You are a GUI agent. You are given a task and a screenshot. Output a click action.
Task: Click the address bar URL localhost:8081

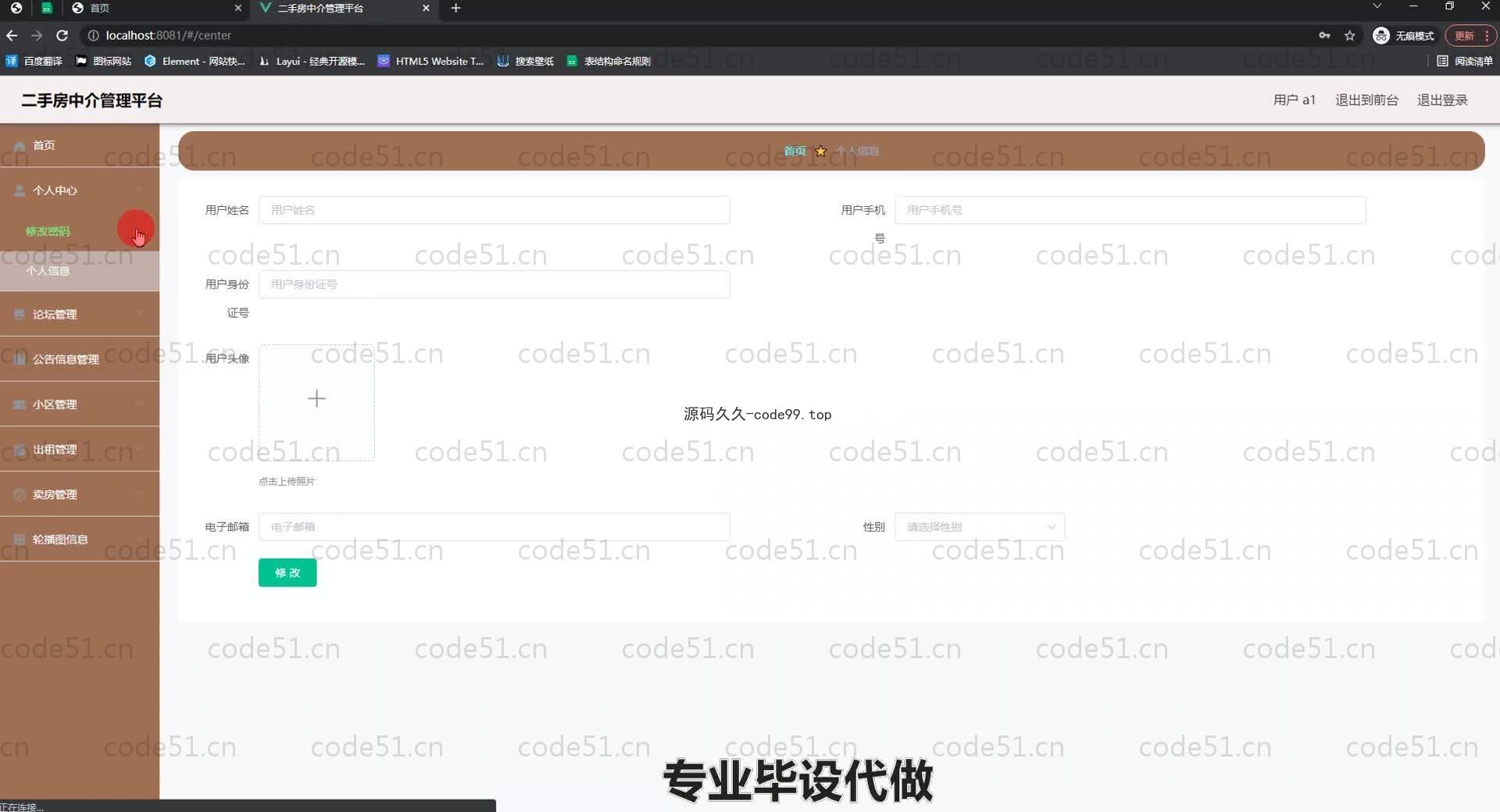(x=168, y=35)
